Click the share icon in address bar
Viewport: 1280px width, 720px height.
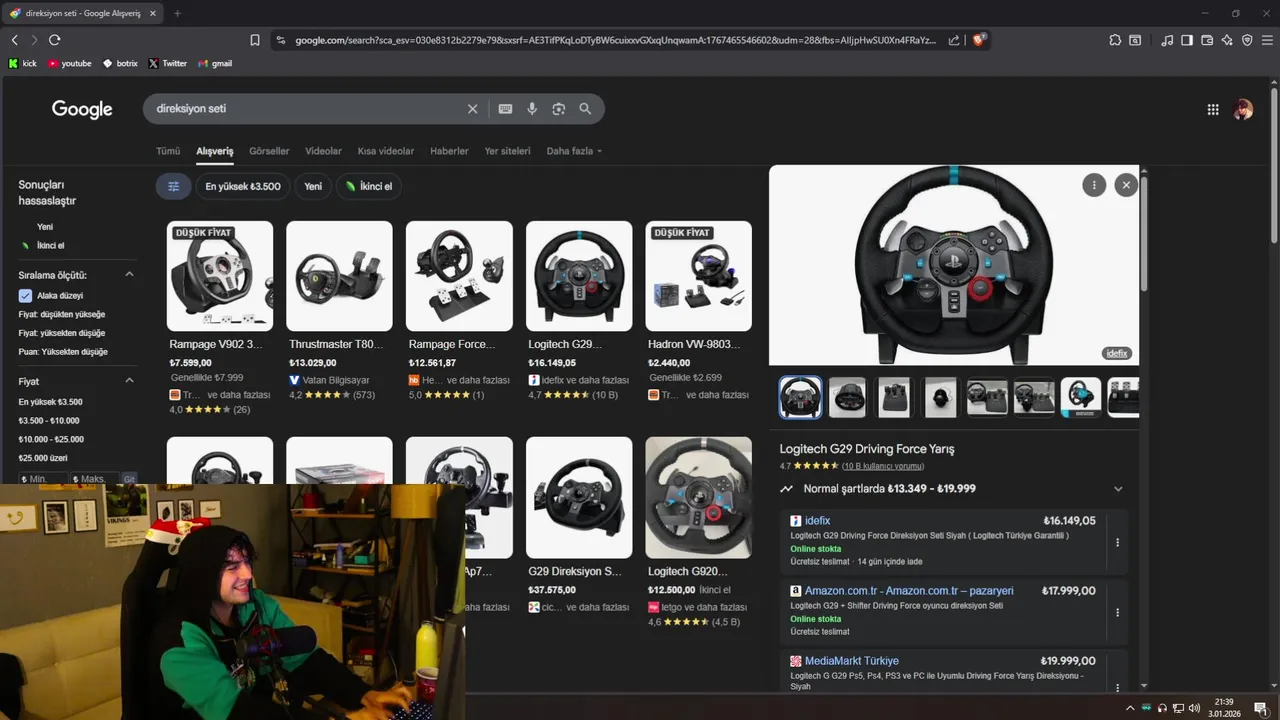(x=954, y=40)
